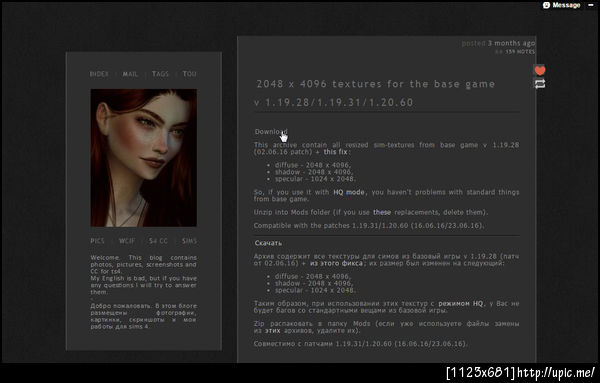Image resolution: width=600 pixels, height=383 pixels.
Task: Follow the 'из этого фикса' link
Action: point(336,263)
